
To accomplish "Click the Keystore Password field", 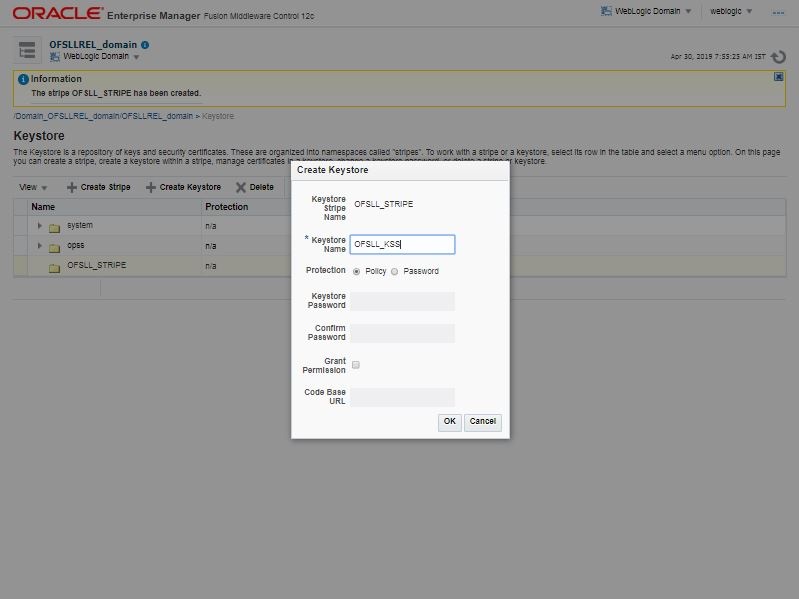I will [402, 301].
